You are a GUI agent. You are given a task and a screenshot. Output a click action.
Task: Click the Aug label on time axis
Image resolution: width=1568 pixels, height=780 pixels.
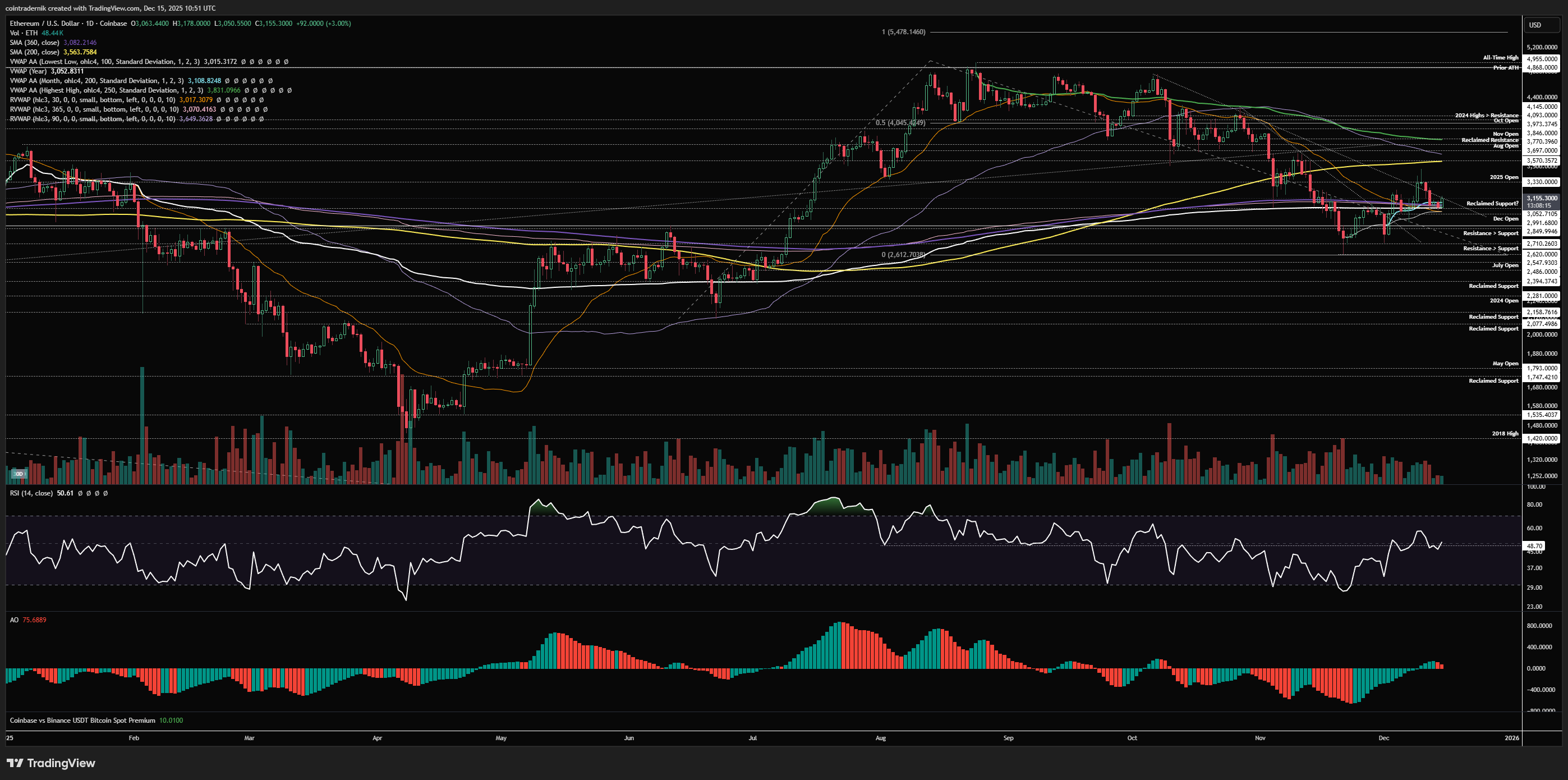tap(880, 738)
